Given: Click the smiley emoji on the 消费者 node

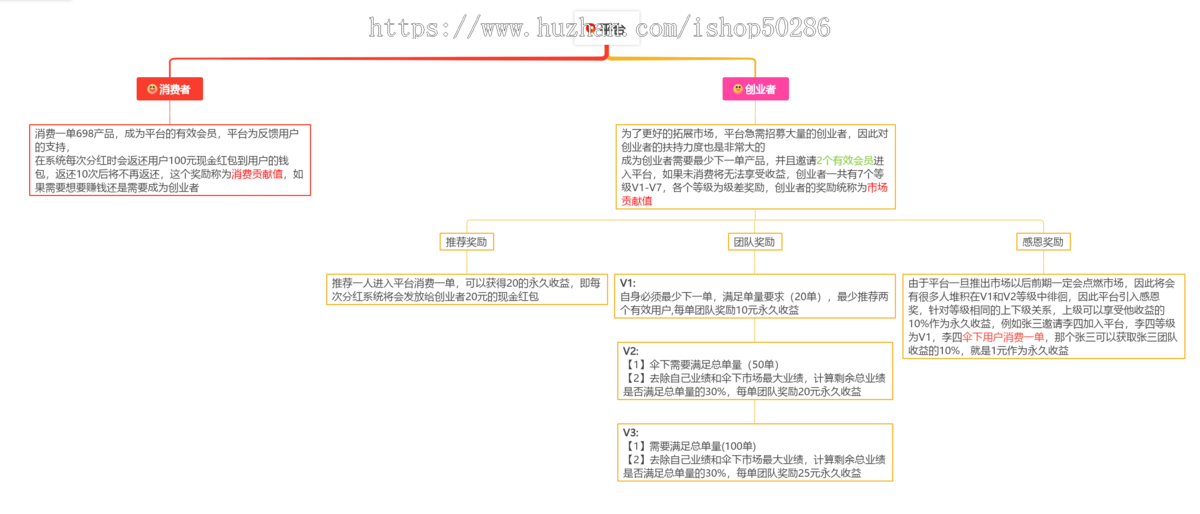Looking at the screenshot, I should point(152,89).
